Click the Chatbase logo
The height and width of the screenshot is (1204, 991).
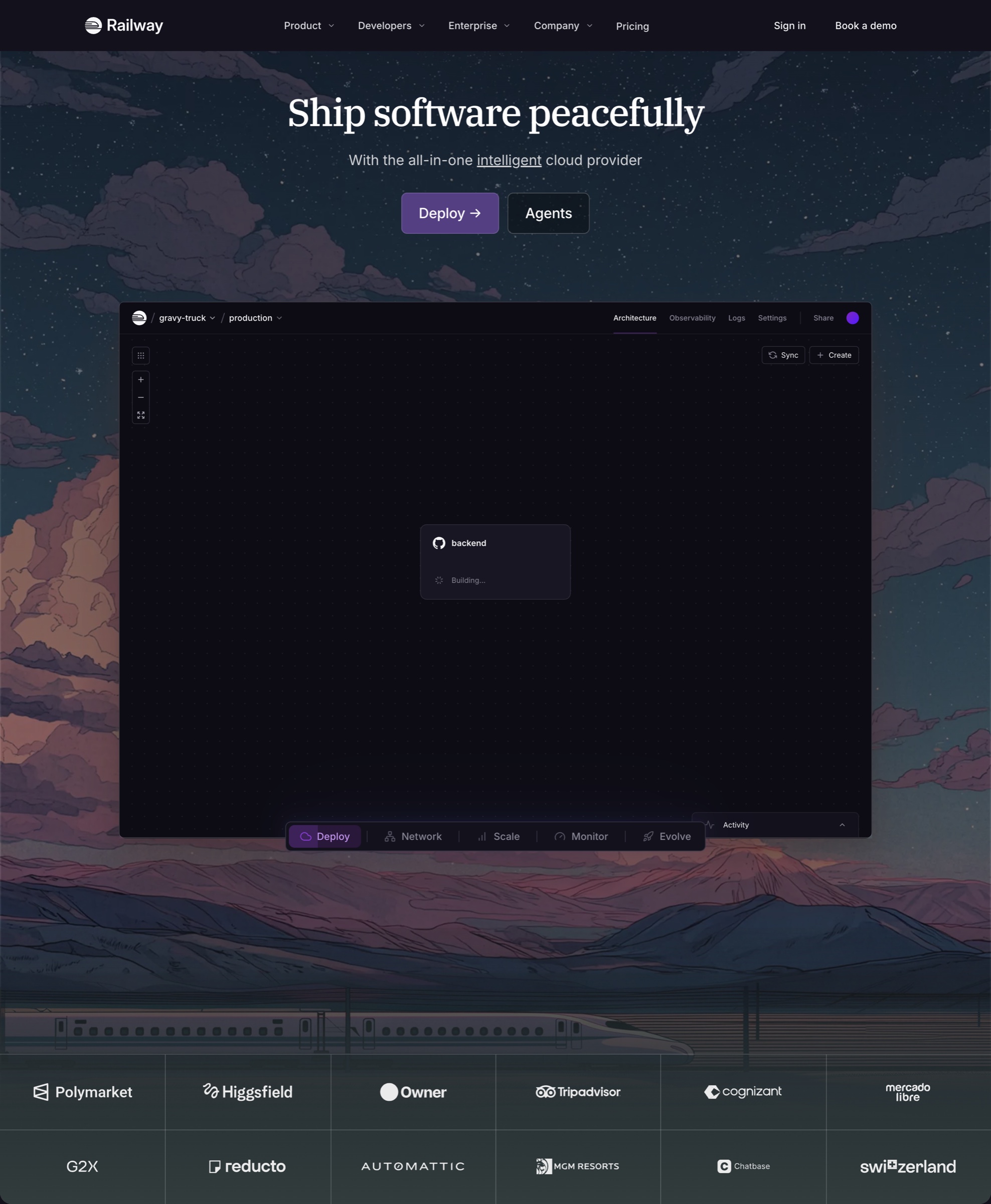click(x=743, y=1166)
